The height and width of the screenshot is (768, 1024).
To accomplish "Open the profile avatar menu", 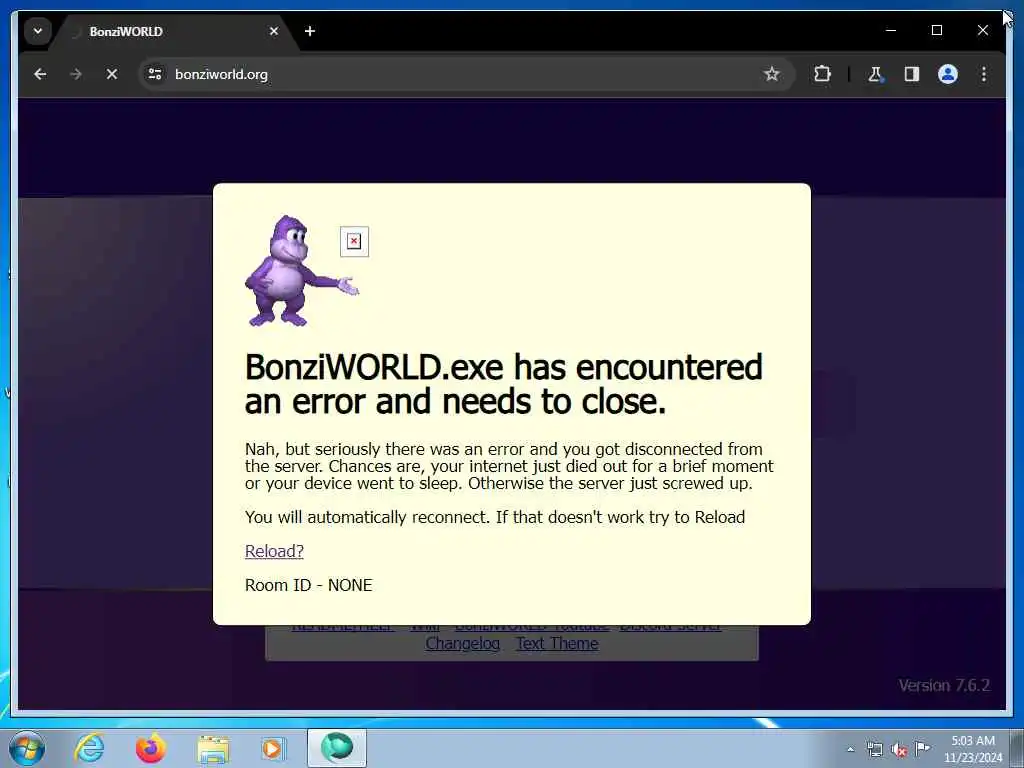I will (x=948, y=74).
